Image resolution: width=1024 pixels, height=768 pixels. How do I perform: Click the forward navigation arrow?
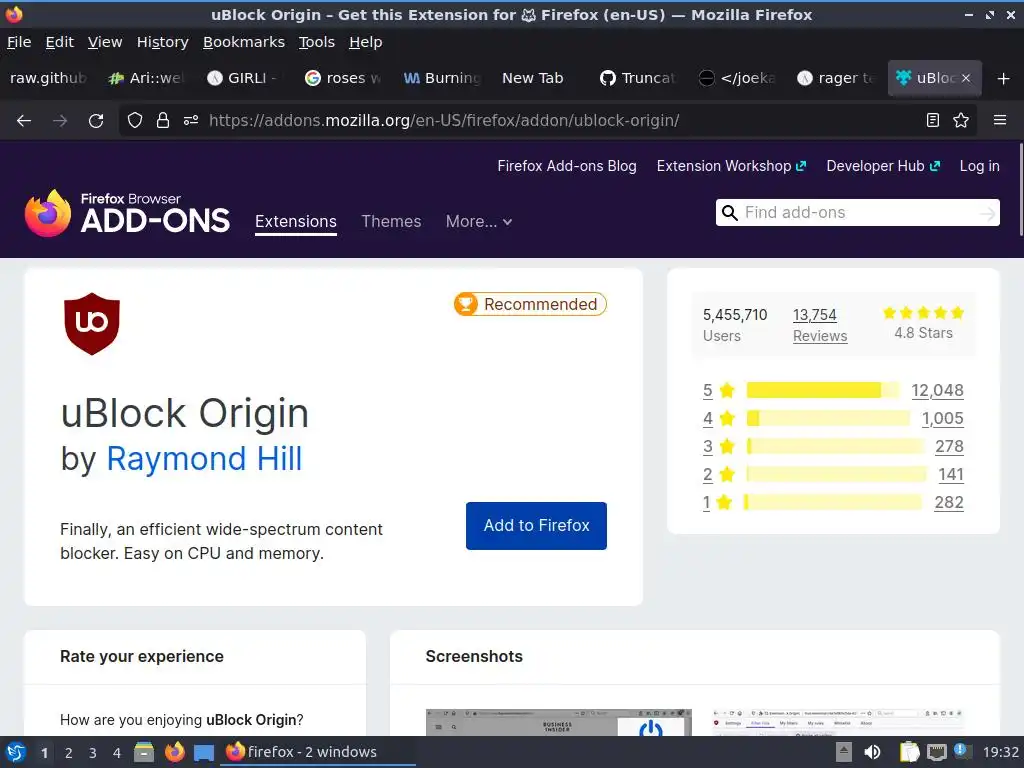[60, 121]
